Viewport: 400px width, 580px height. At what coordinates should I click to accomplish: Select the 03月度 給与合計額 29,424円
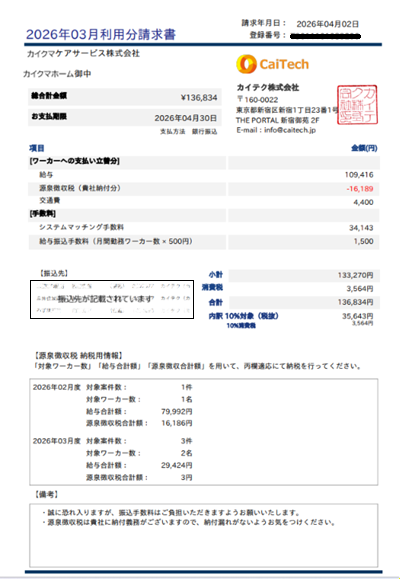point(177,465)
